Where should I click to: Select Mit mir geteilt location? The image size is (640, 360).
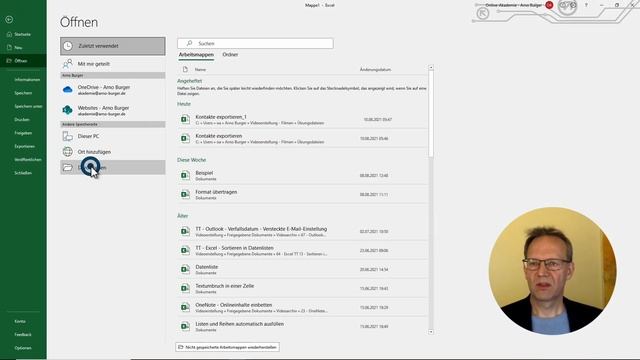tap(113, 64)
